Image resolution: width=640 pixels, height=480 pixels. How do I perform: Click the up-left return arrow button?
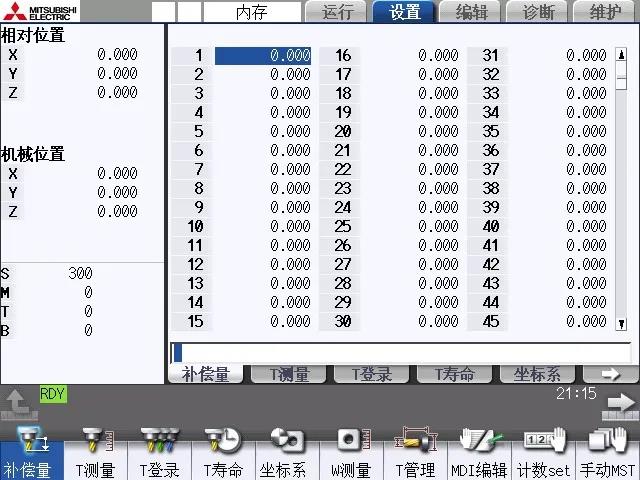(18, 403)
